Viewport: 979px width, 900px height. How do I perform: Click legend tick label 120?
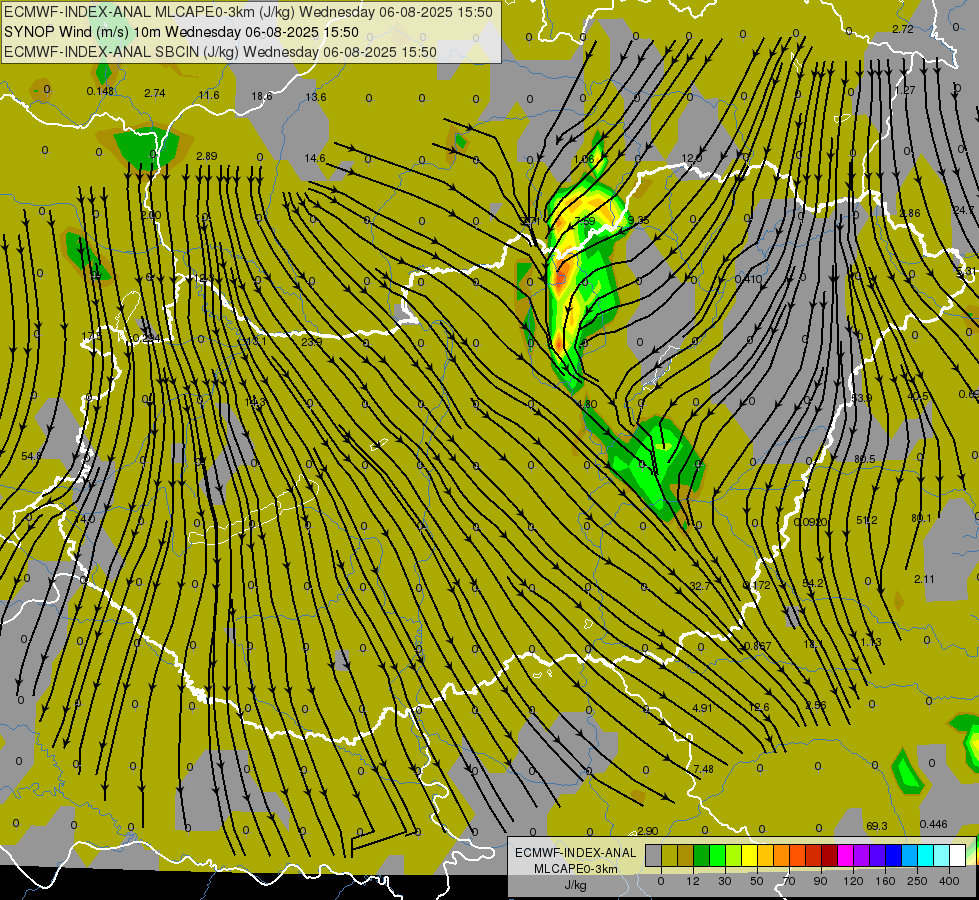853,881
